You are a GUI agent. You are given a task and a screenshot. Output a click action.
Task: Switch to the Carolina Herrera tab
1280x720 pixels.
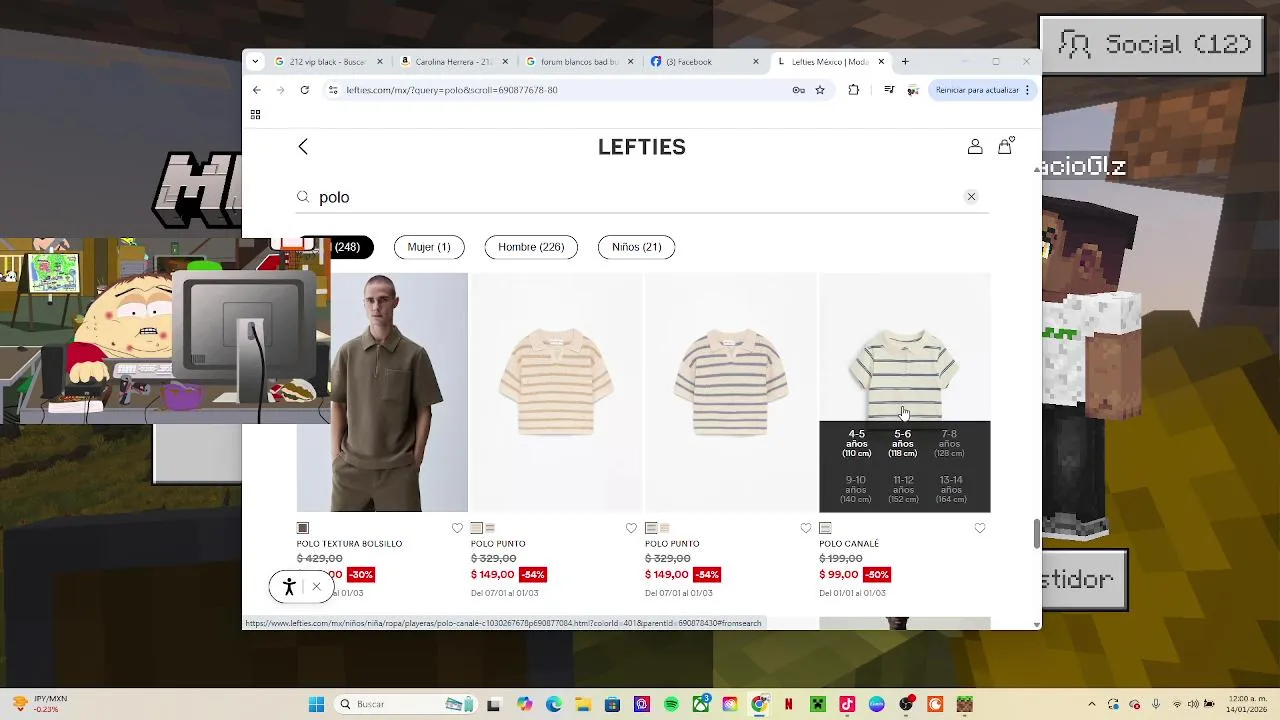tap(455, 62)
